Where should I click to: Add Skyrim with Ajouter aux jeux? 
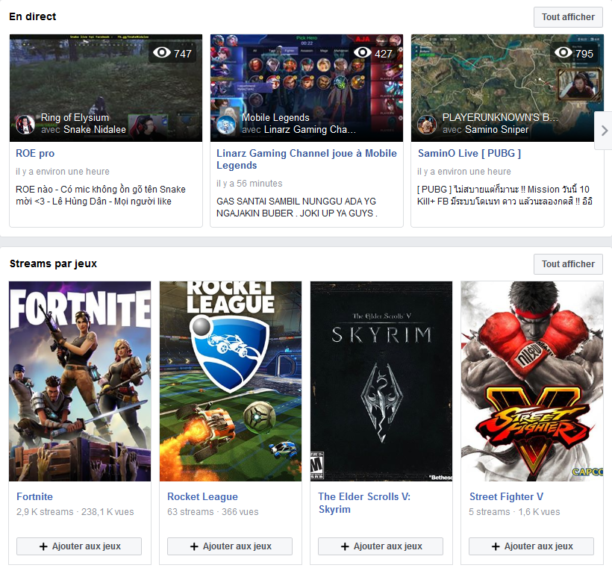(x=381, y=546)
